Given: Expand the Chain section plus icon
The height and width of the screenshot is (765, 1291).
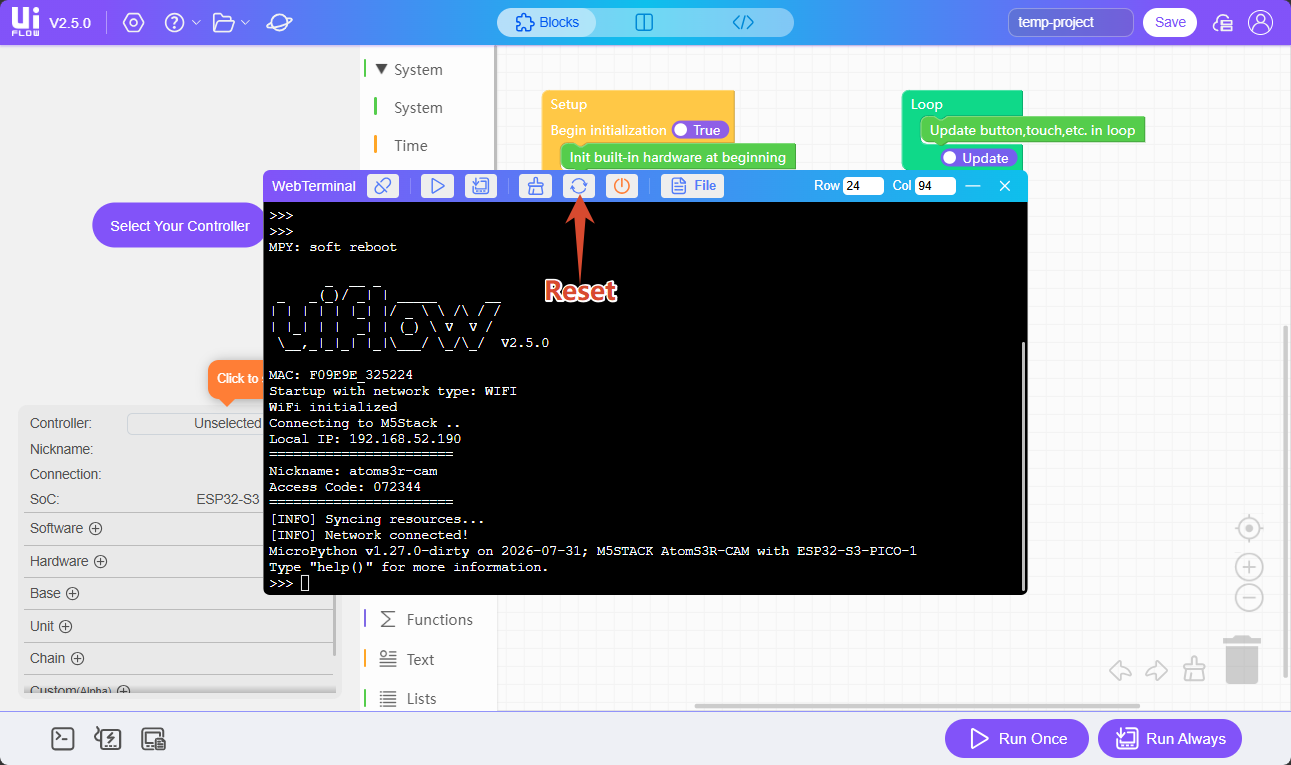Looking at the screenshot, I should point(77,658).
